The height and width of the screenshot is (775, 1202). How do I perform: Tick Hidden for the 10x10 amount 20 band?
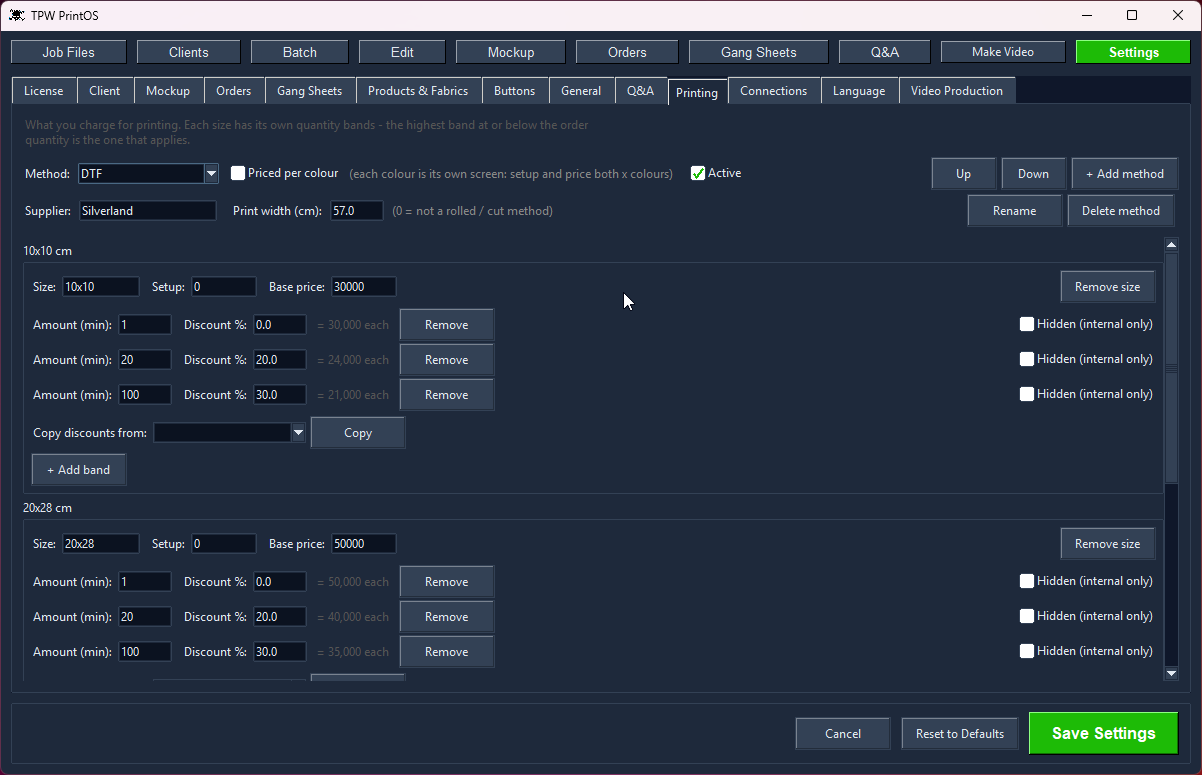click(x=1027, y=359)
